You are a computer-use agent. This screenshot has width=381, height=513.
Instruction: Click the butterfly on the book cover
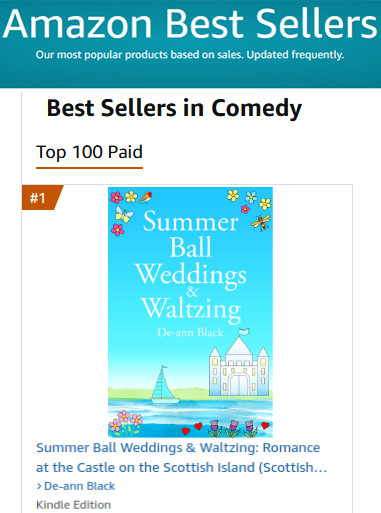point(124,214)
